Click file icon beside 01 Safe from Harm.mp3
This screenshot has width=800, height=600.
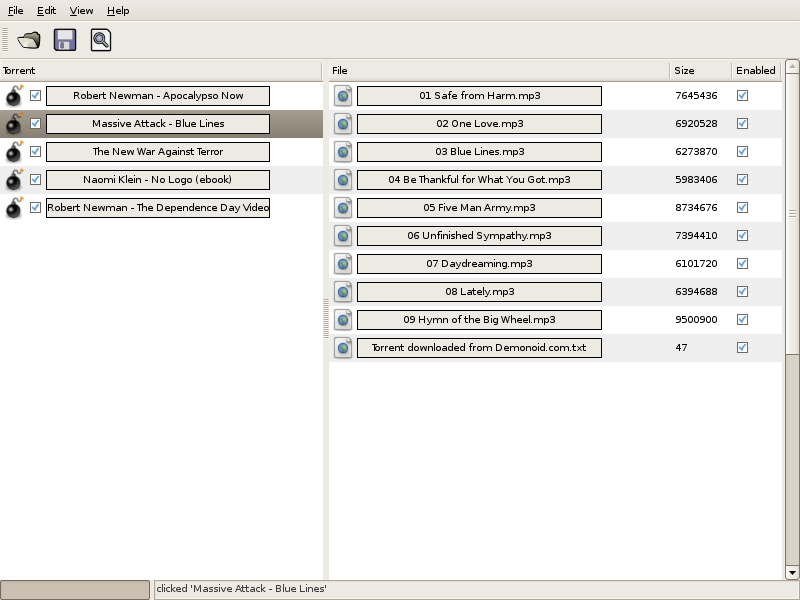pyautogui.click(x=343, y=95)
